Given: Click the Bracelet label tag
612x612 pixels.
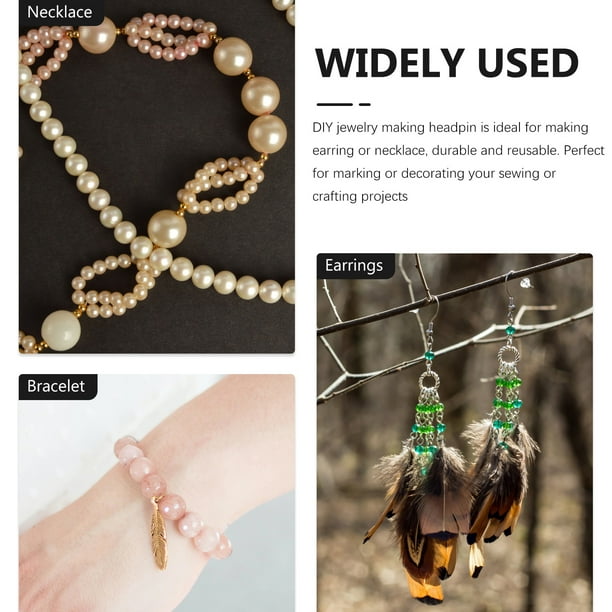Looking at the screenshot, I should coord(58,386).
